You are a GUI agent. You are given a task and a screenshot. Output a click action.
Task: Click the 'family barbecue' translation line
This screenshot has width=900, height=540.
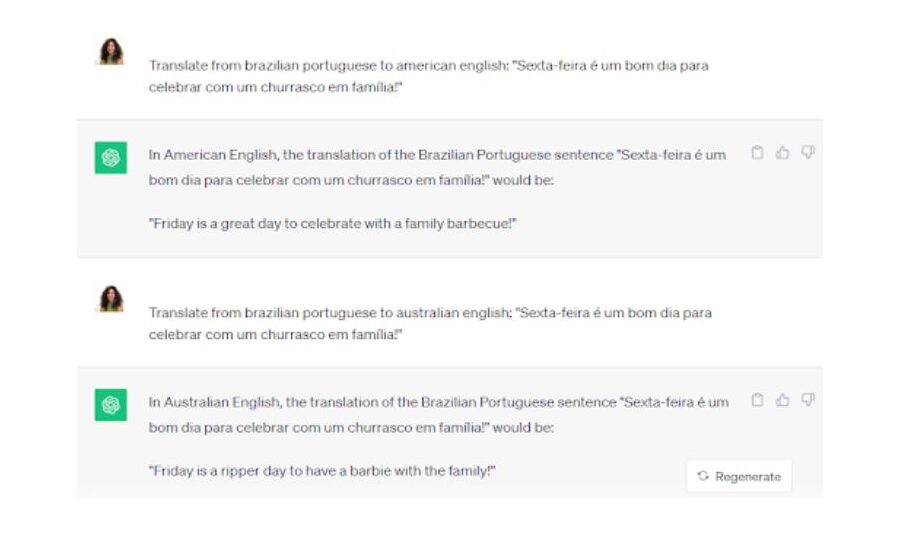[332, 224]
